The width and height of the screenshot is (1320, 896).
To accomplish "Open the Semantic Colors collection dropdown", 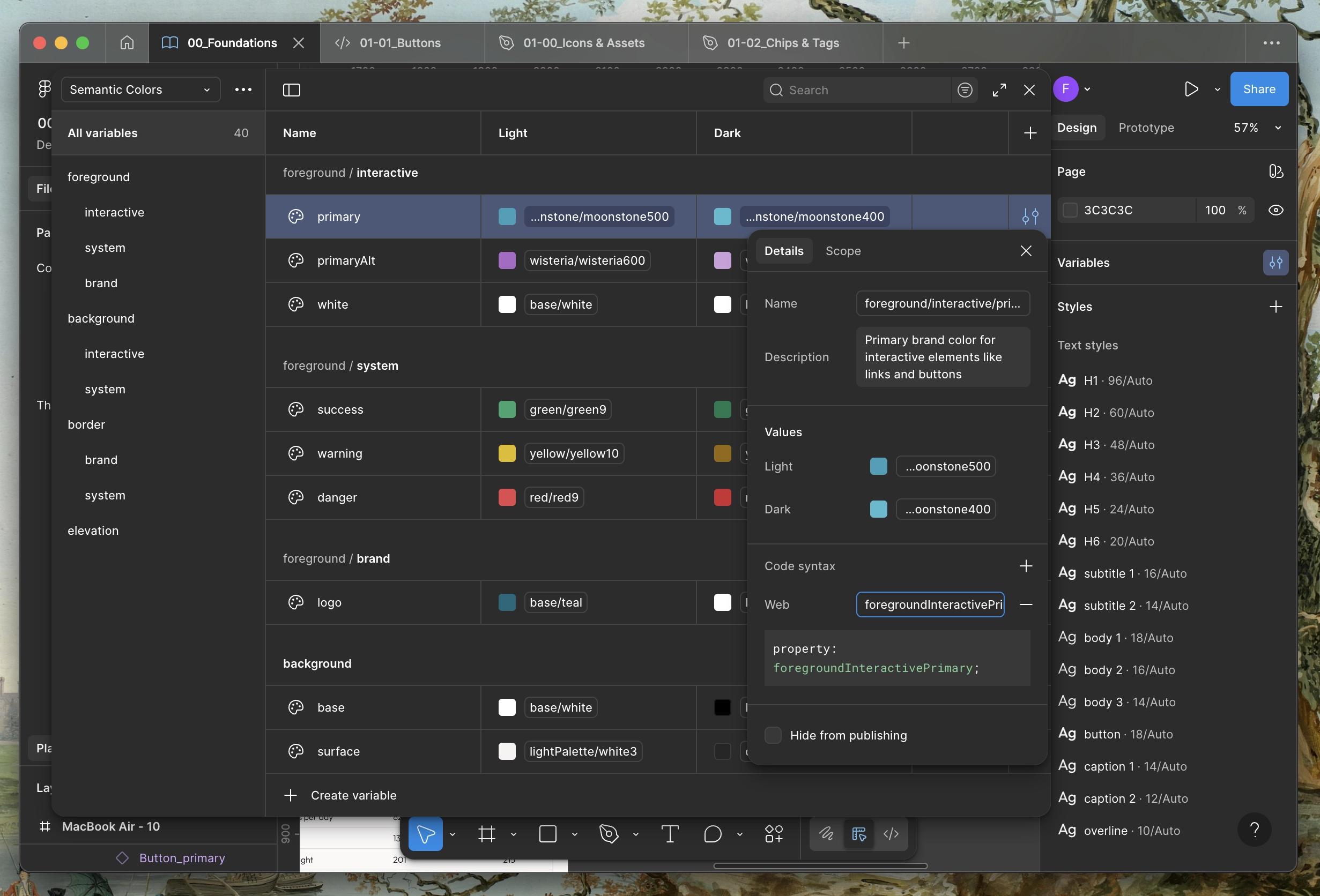I will click(140, 89).
